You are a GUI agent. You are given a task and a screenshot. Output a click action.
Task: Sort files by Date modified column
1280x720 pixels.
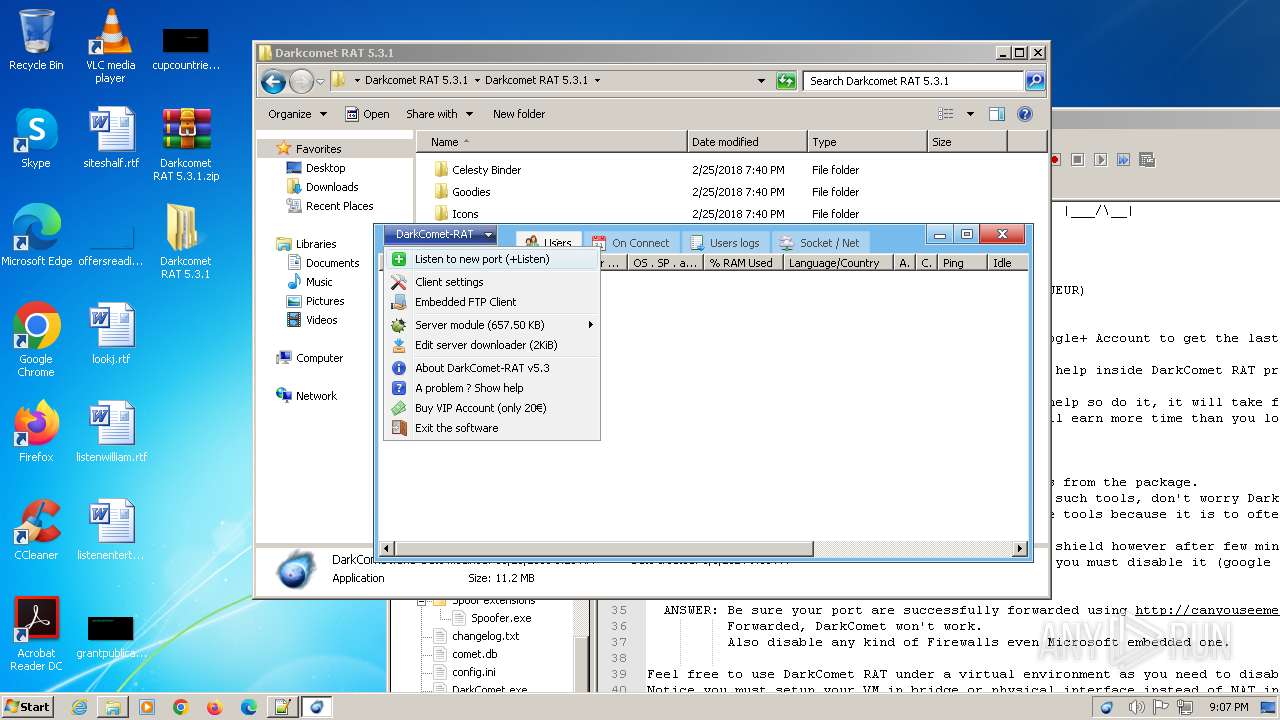(x=747, y=142)
